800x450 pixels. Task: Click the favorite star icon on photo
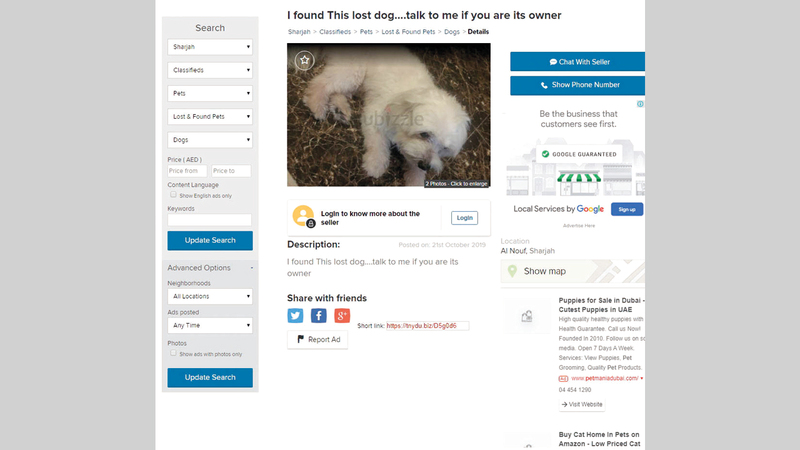point(304,61)
